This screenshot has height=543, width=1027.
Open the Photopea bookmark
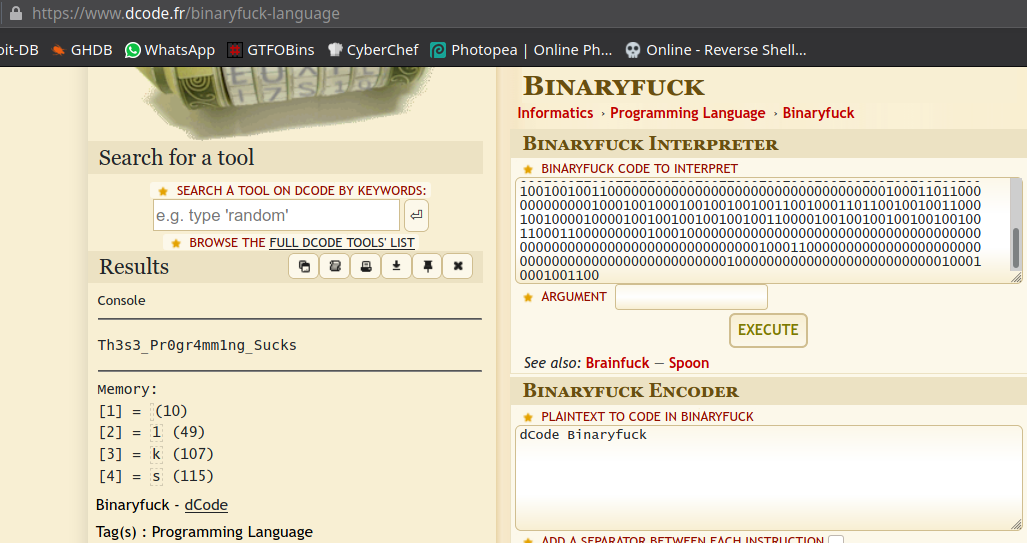pyautogui.click(x=520, y=50)
